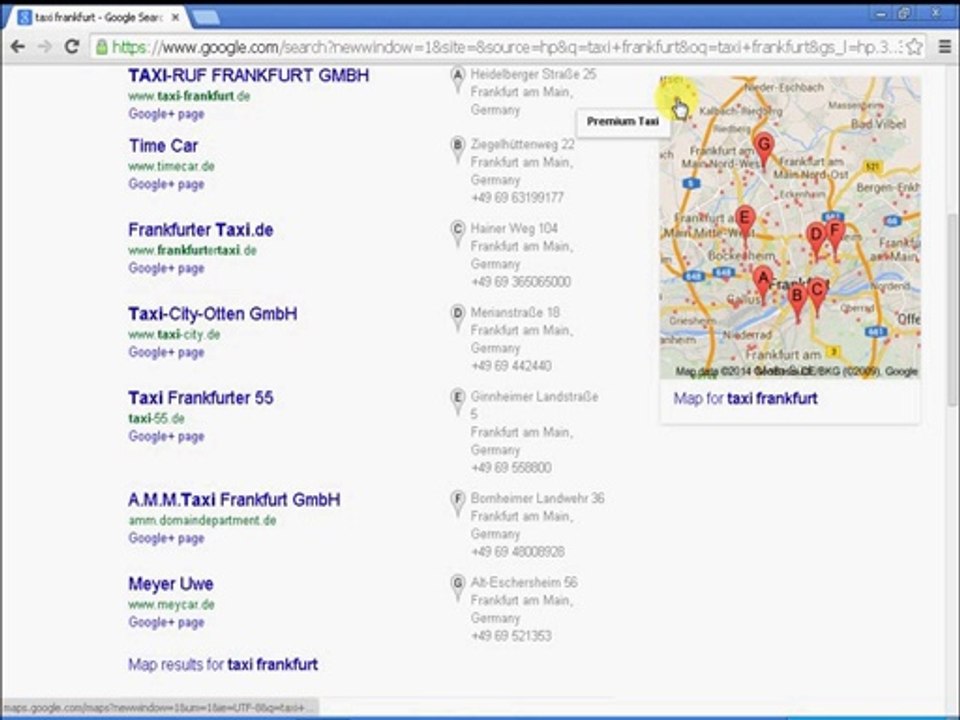The width and height of the screenshot is (960, 720).
Task: Click gray marker D next to Merianstraße
Action: coord(457,317)
